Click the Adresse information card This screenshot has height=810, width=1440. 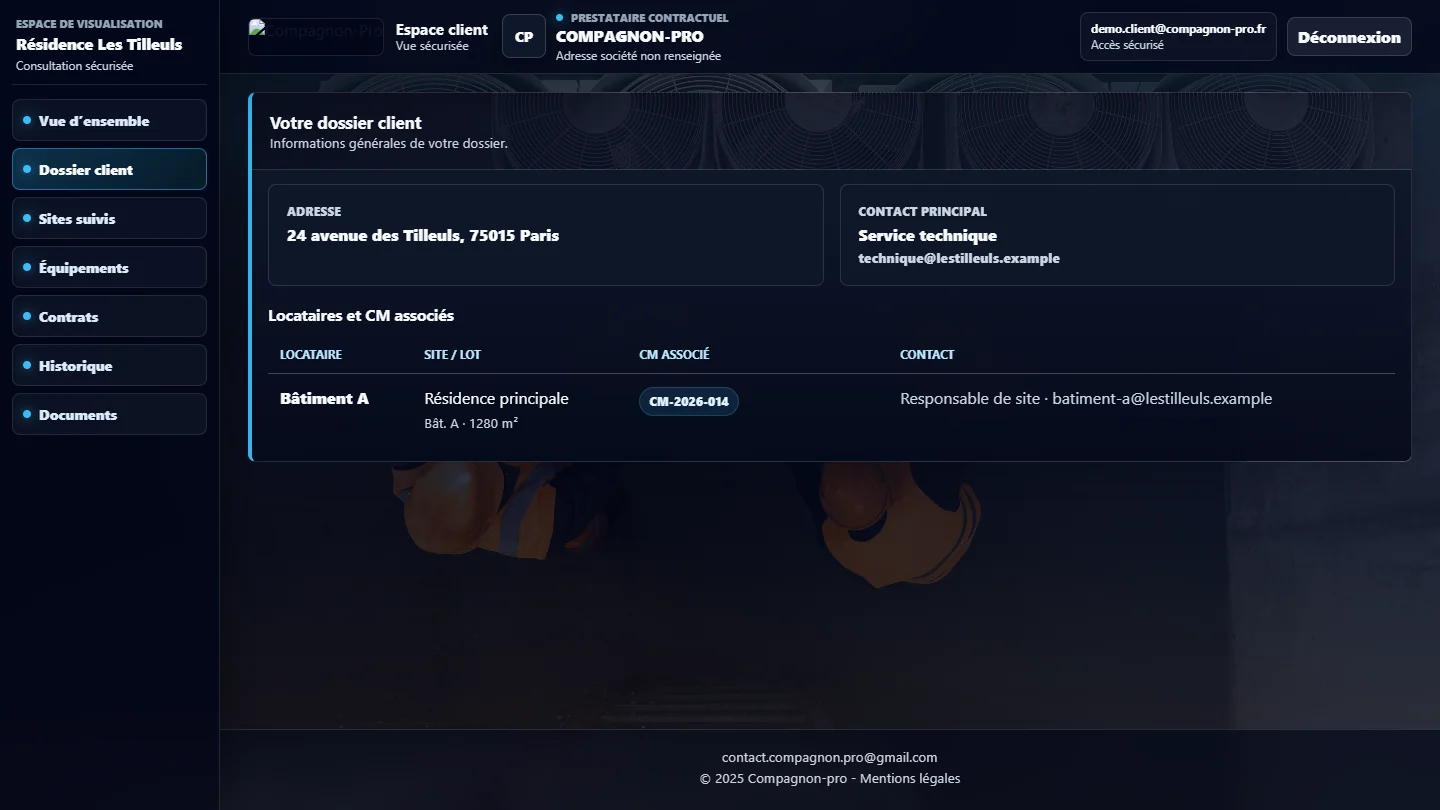click(546, 235)
